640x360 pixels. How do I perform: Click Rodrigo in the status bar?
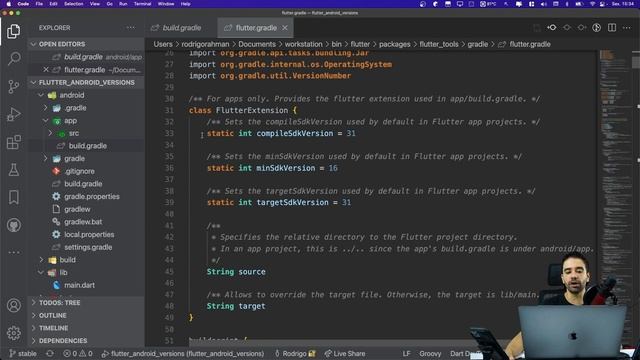pos(295,353)
